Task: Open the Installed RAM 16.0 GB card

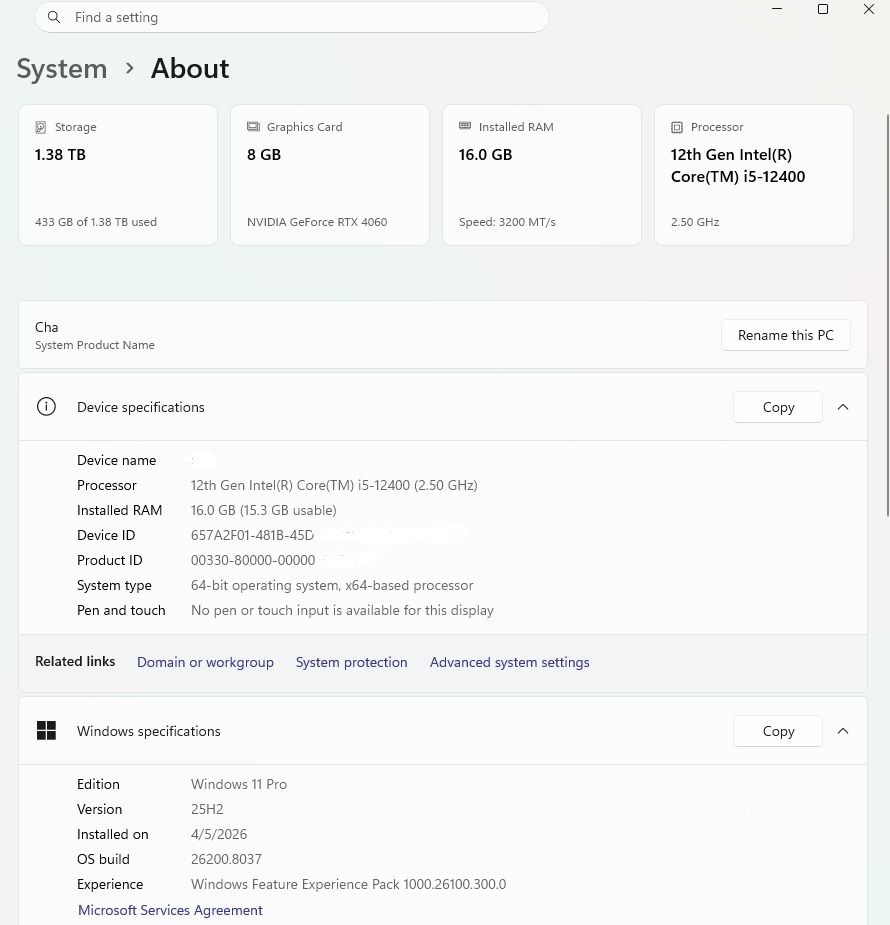Action: click(x=542, y=175)
